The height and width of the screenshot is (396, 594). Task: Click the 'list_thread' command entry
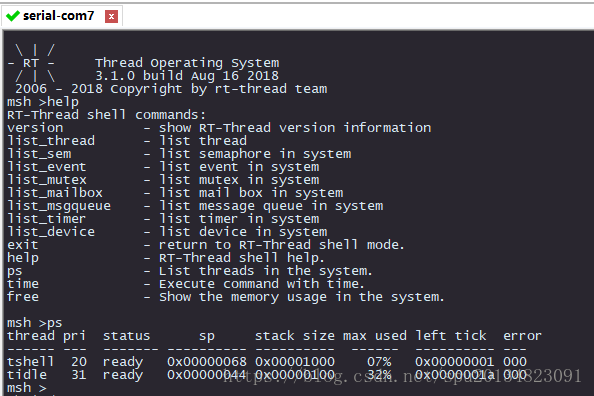[x=51, y=141]
